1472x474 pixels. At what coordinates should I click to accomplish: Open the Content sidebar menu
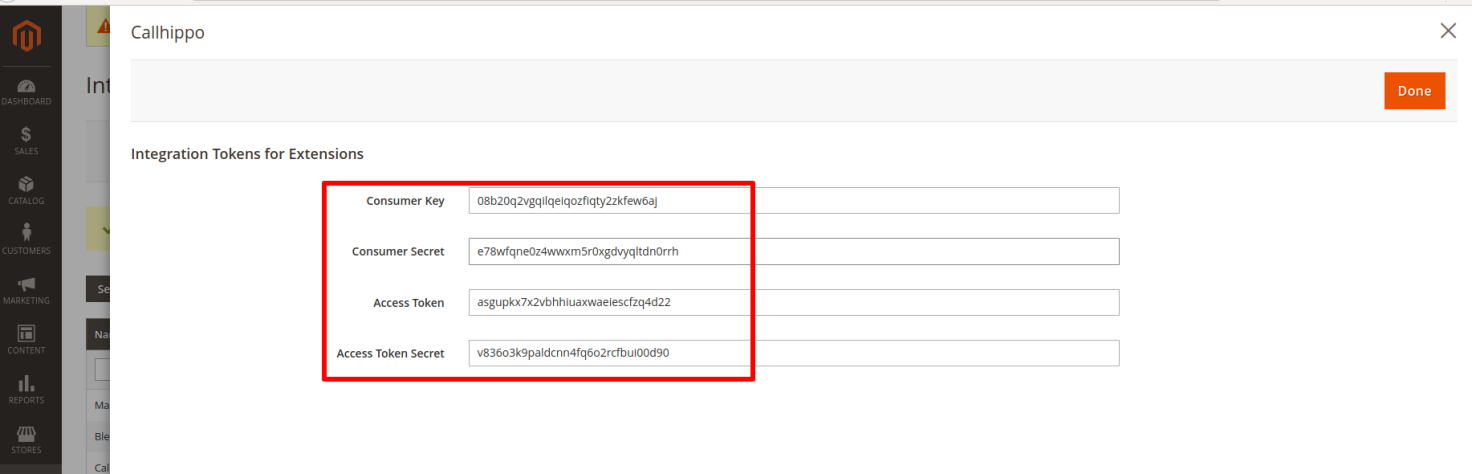pos(27,340)
